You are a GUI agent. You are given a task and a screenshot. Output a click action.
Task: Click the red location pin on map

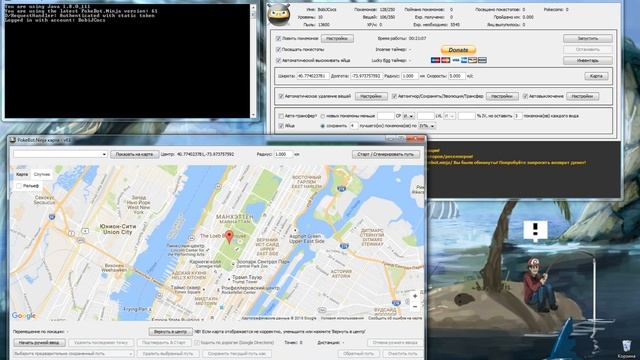[229, 237]
